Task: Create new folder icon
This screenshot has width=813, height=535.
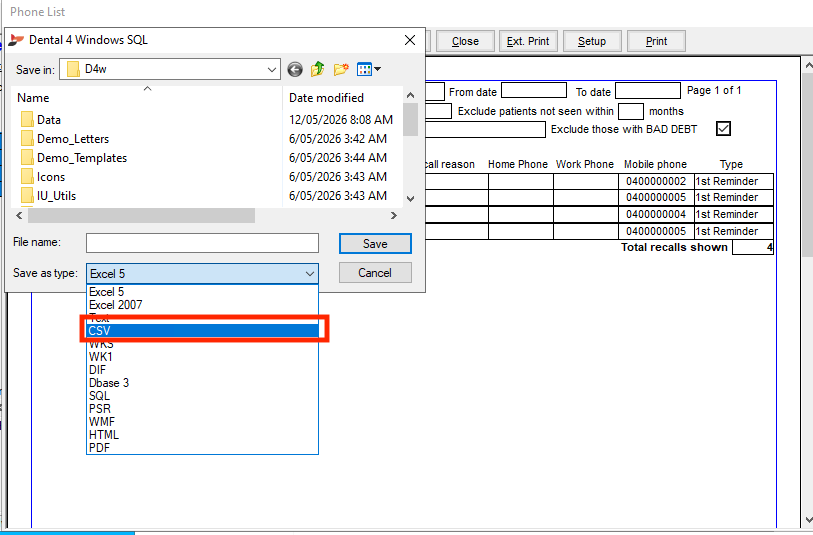Action: tap(341, 69)
